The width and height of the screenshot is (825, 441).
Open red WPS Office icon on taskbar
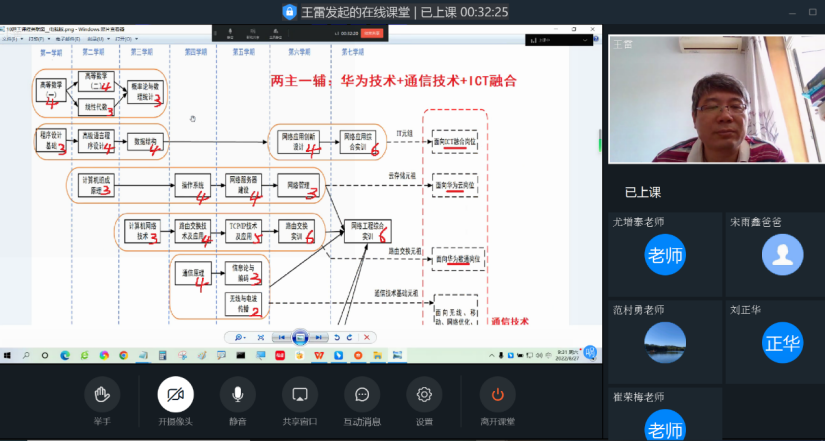pos(319,355)
